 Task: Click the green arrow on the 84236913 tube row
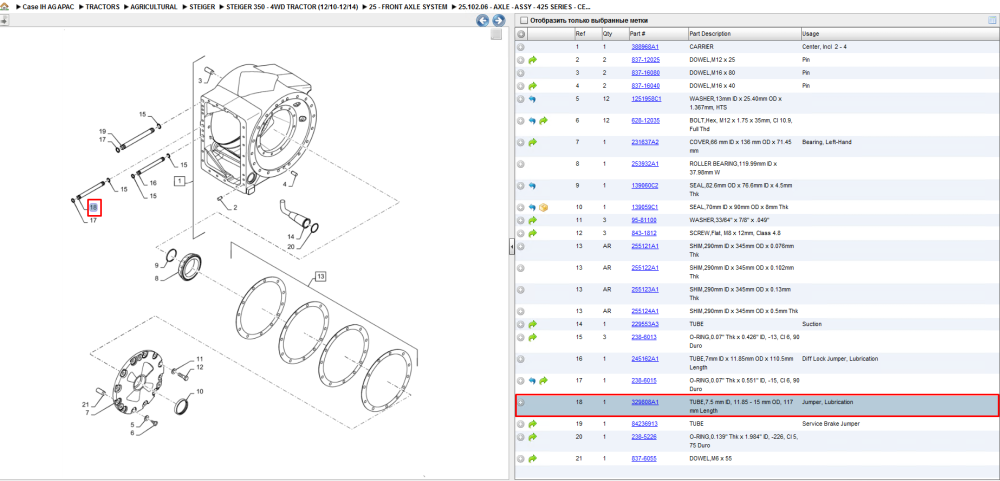tap(533, 424)
